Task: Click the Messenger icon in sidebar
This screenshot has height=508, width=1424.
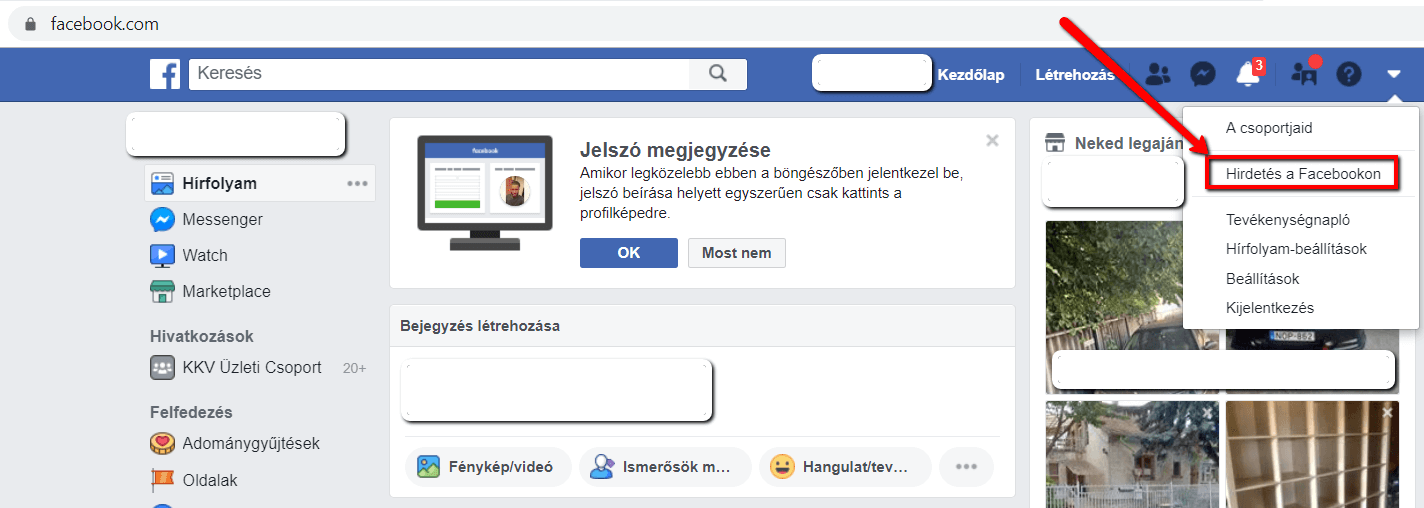Action: [x=162, y=220]
